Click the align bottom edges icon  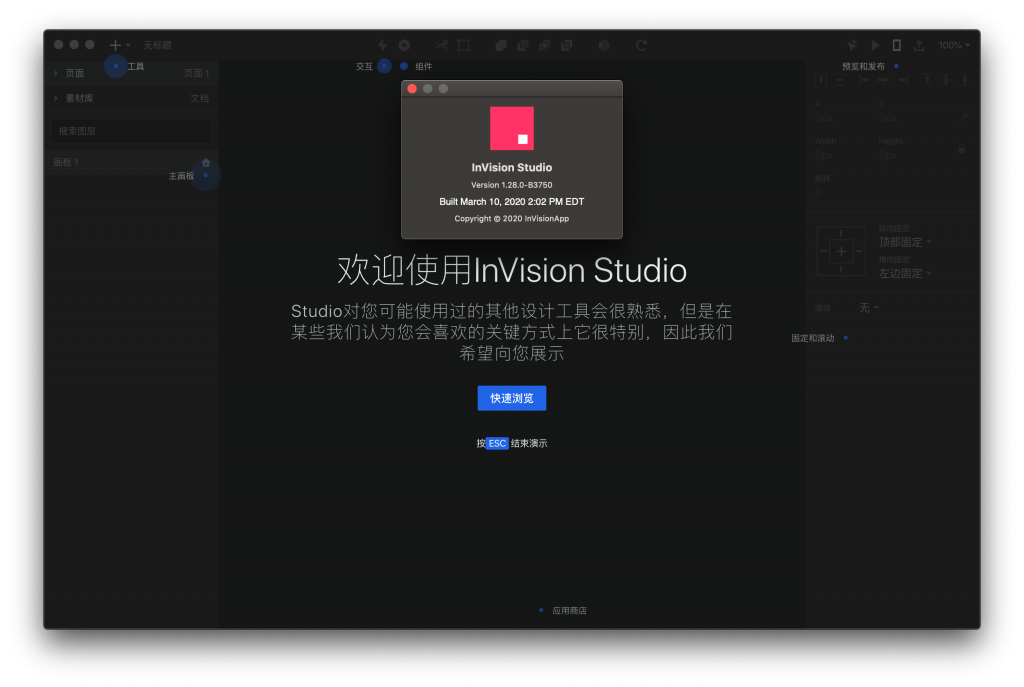click(965, 80)
